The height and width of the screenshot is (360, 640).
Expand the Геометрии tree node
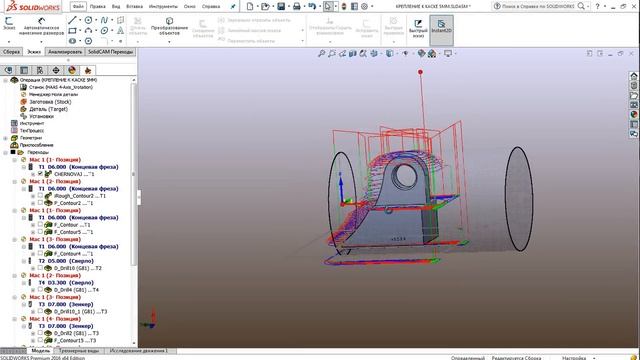point(6,138)
